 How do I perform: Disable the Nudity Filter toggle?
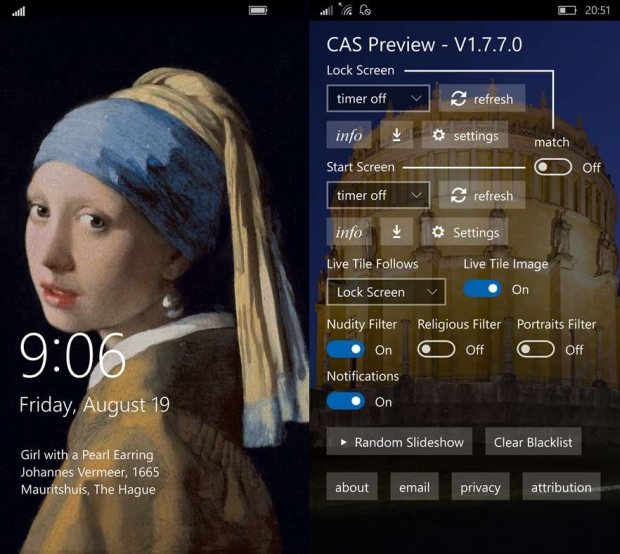coord(346,349)
